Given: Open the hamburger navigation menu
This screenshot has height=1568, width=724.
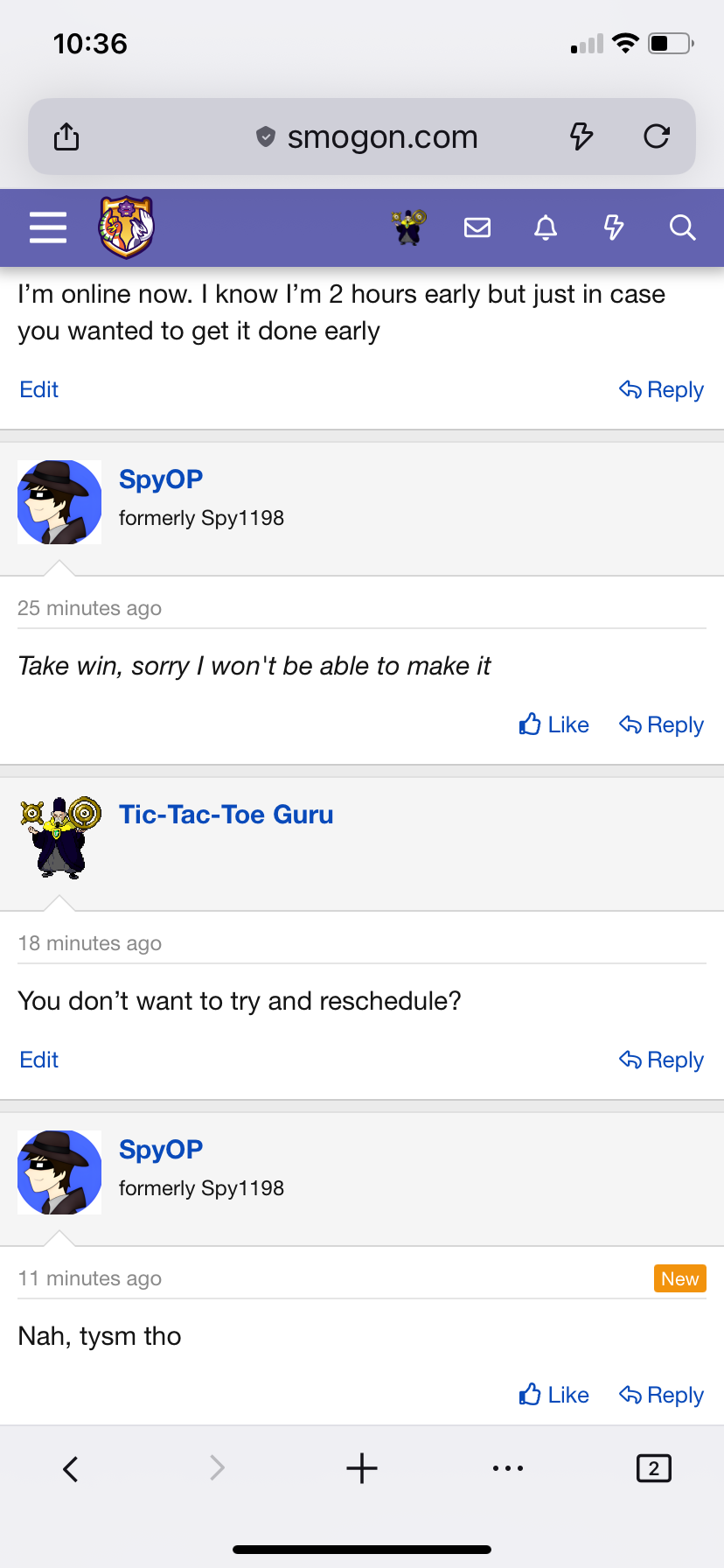Looking at the screenshot, I should [x=48, y=227].
